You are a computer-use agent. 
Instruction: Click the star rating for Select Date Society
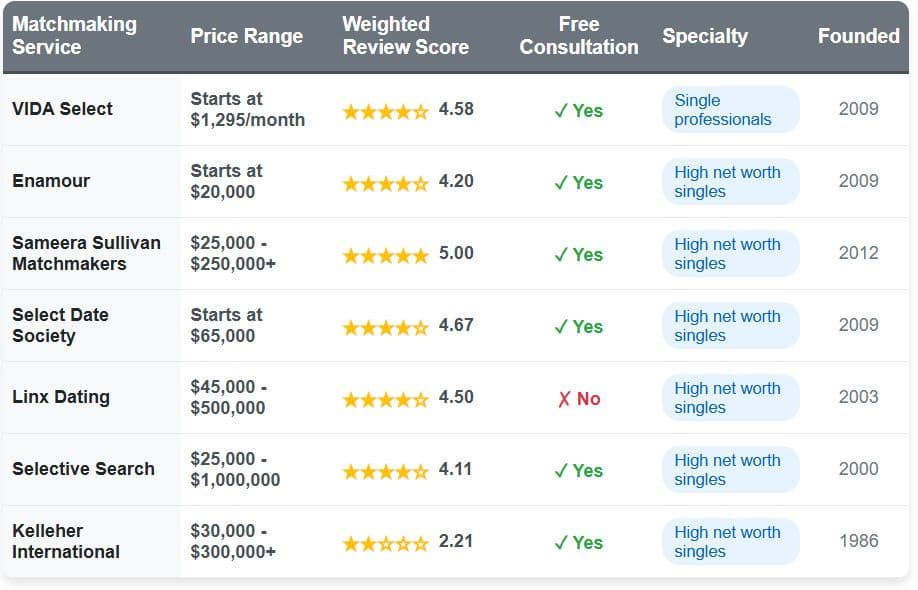385,327
